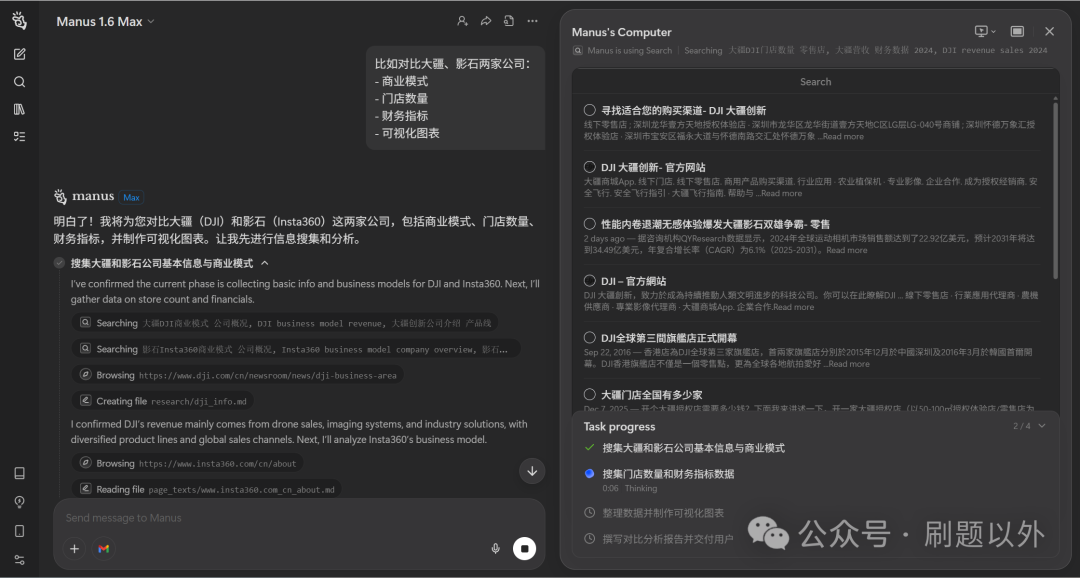Invite a user via the person-plus icon
The height and width of the screenshot is (578, 1080).
pyautogui.click(x=462, y=20)
